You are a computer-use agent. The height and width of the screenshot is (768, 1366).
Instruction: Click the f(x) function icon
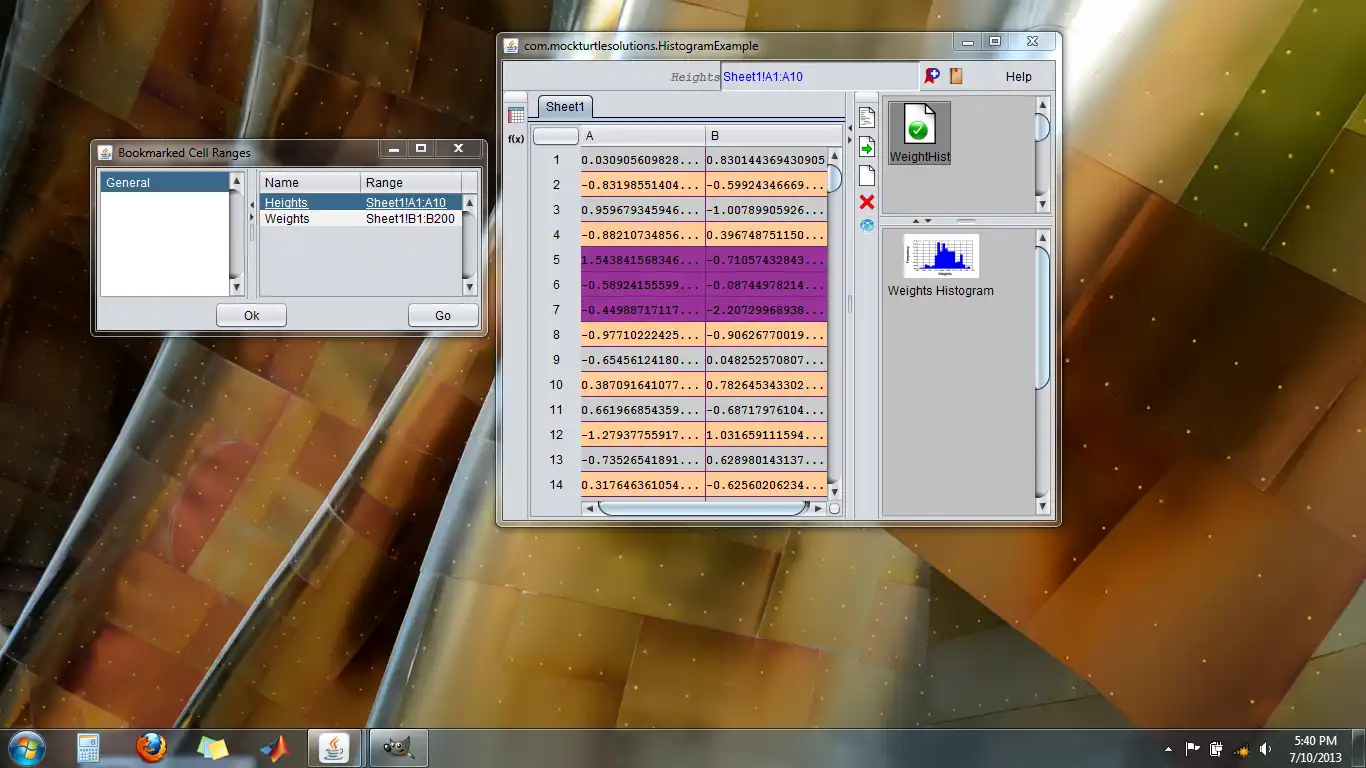click(516, 139)
